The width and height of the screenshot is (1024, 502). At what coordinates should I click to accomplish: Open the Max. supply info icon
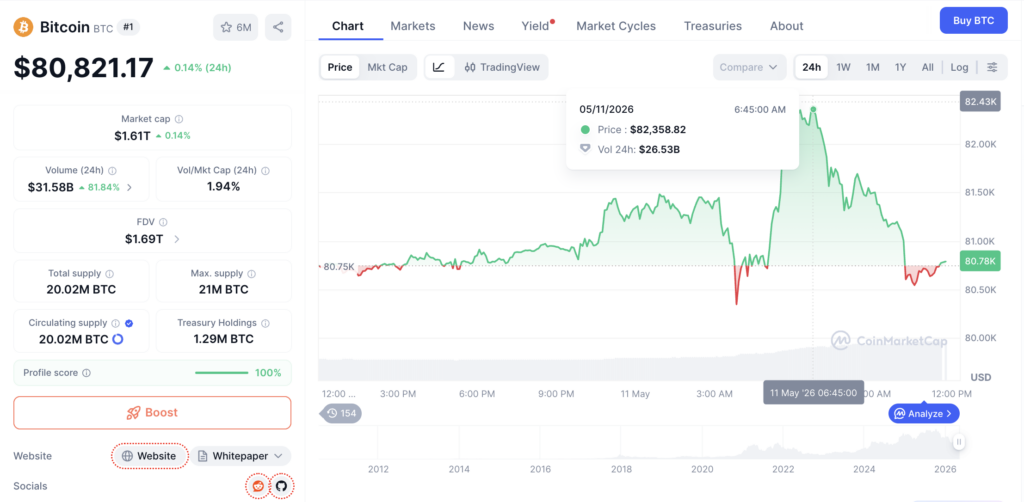(x=251, y=274)
